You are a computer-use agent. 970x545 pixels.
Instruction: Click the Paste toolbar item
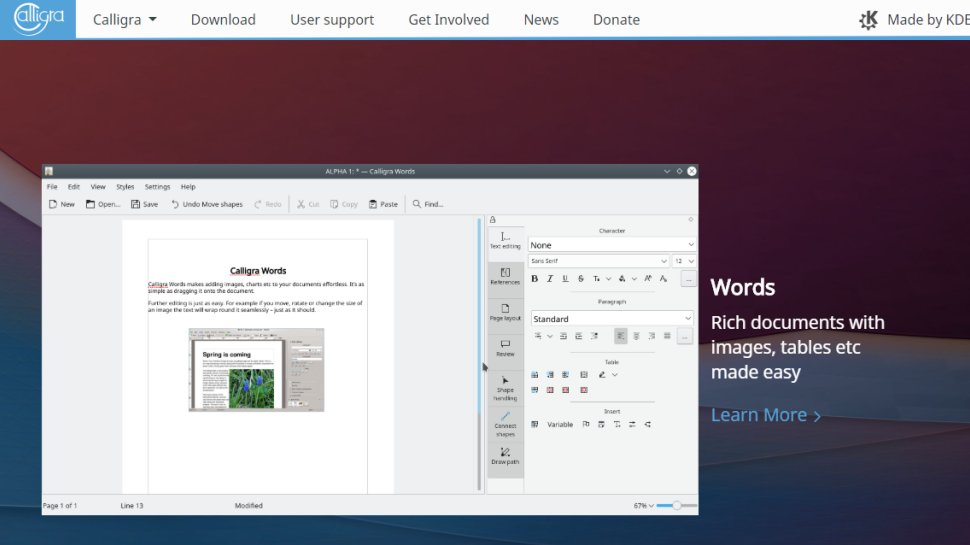383,204
